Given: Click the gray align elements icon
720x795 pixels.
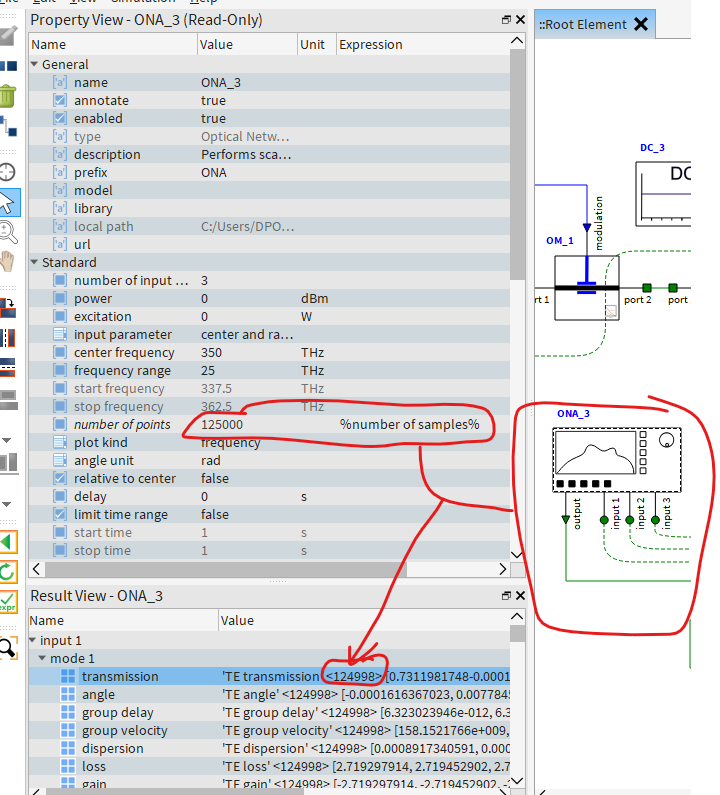Looking at the screenshot, I should point(9,400).
